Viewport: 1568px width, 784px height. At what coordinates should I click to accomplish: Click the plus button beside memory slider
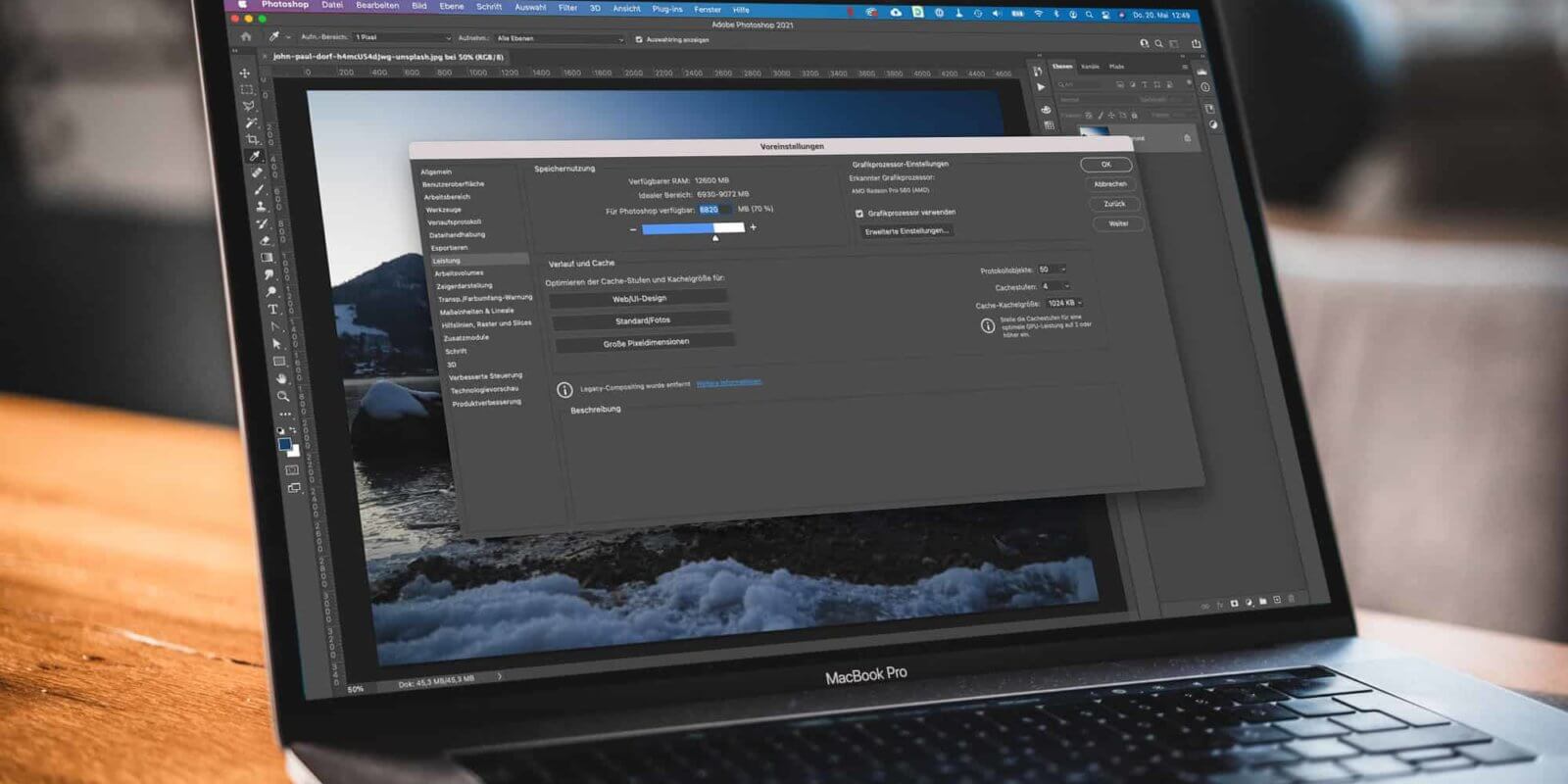point(753,227)
